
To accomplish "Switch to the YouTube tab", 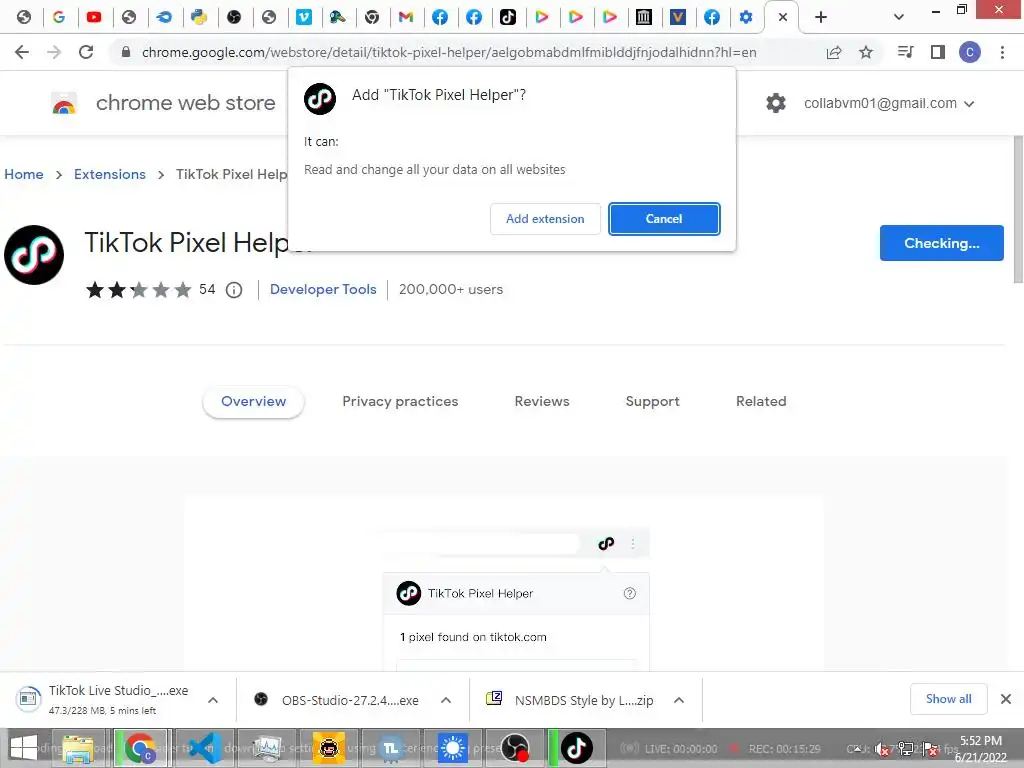I will (94, 17).
